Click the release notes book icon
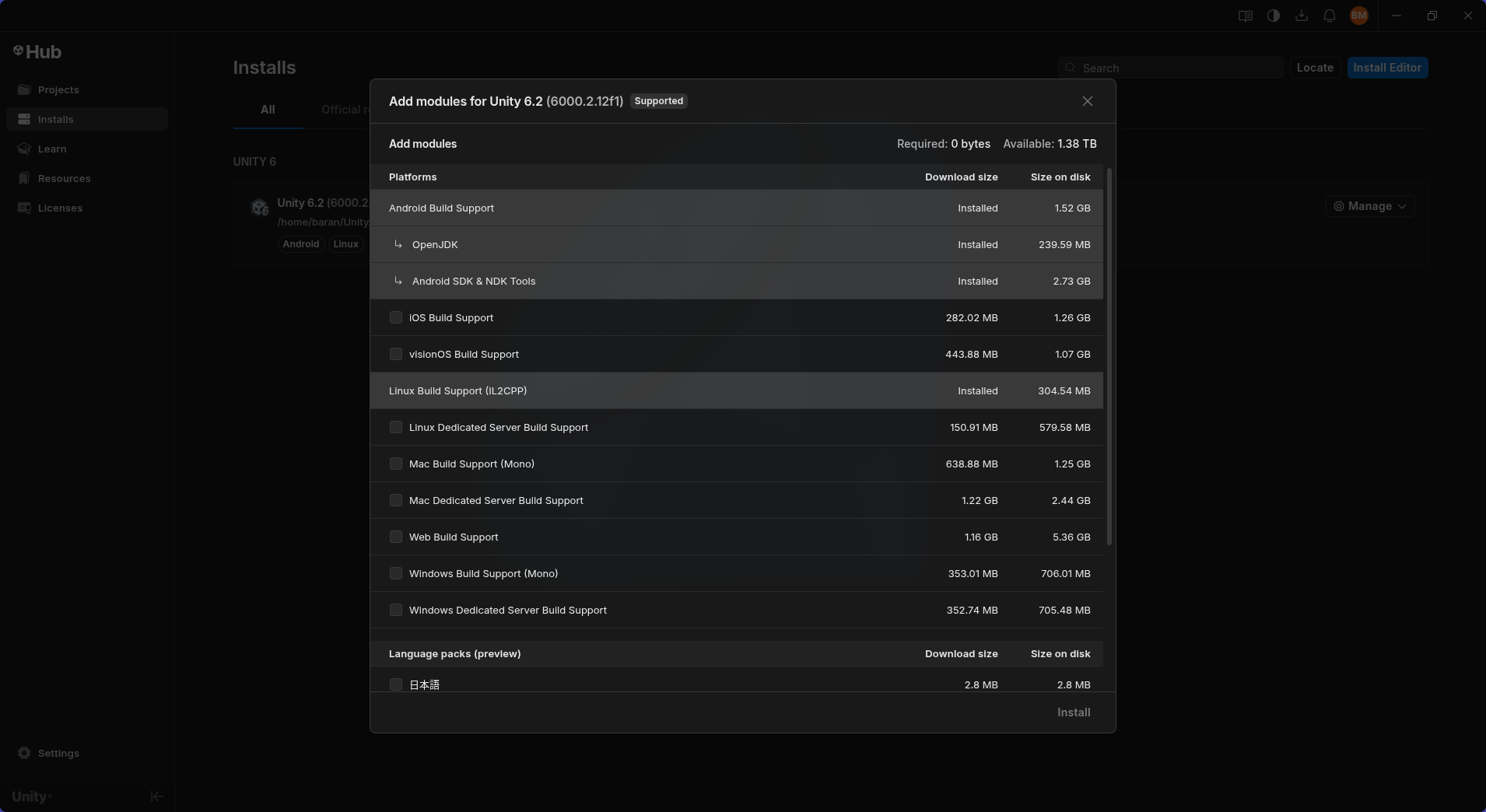1486x812 pixels. click(x=1245, y=16)
